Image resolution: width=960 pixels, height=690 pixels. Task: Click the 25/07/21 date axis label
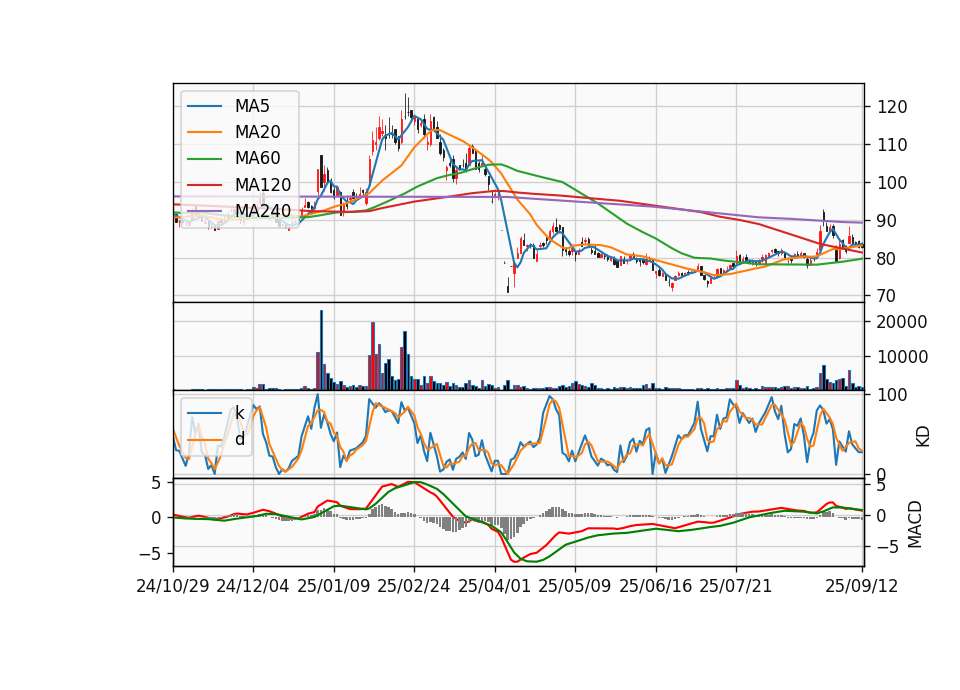click(736, 586)
